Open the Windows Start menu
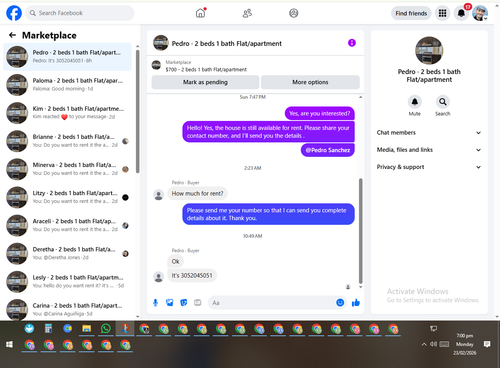This screenshot has height=368, width=500. pyautogui.click(x=9, y=344)
